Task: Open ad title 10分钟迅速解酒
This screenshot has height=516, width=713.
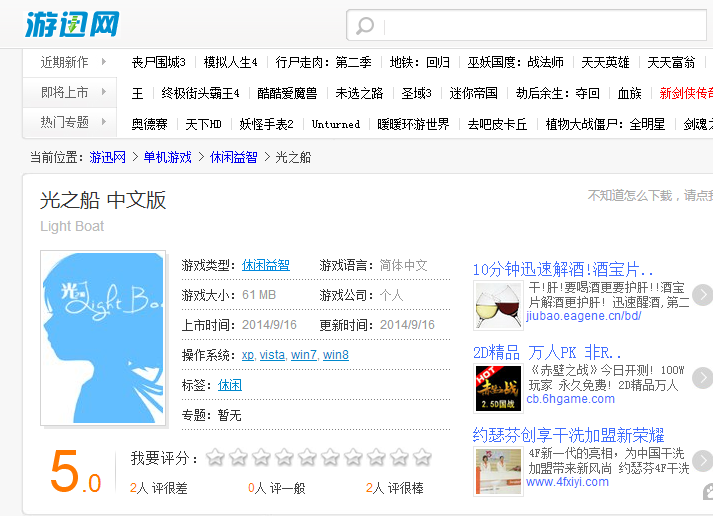Action: [x=563, y=269]
